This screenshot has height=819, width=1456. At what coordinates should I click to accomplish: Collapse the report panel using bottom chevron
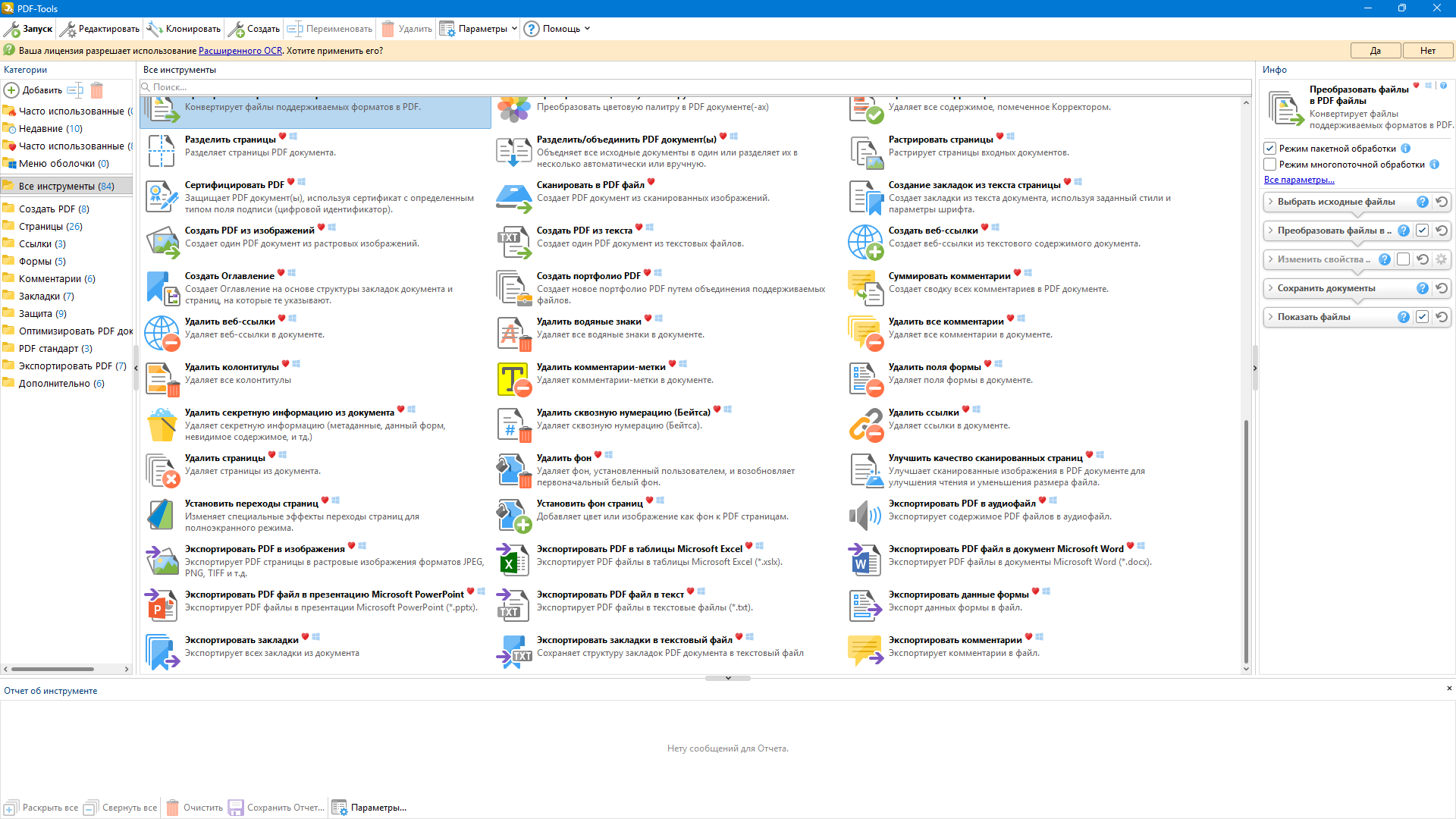[x=728, y=678]
